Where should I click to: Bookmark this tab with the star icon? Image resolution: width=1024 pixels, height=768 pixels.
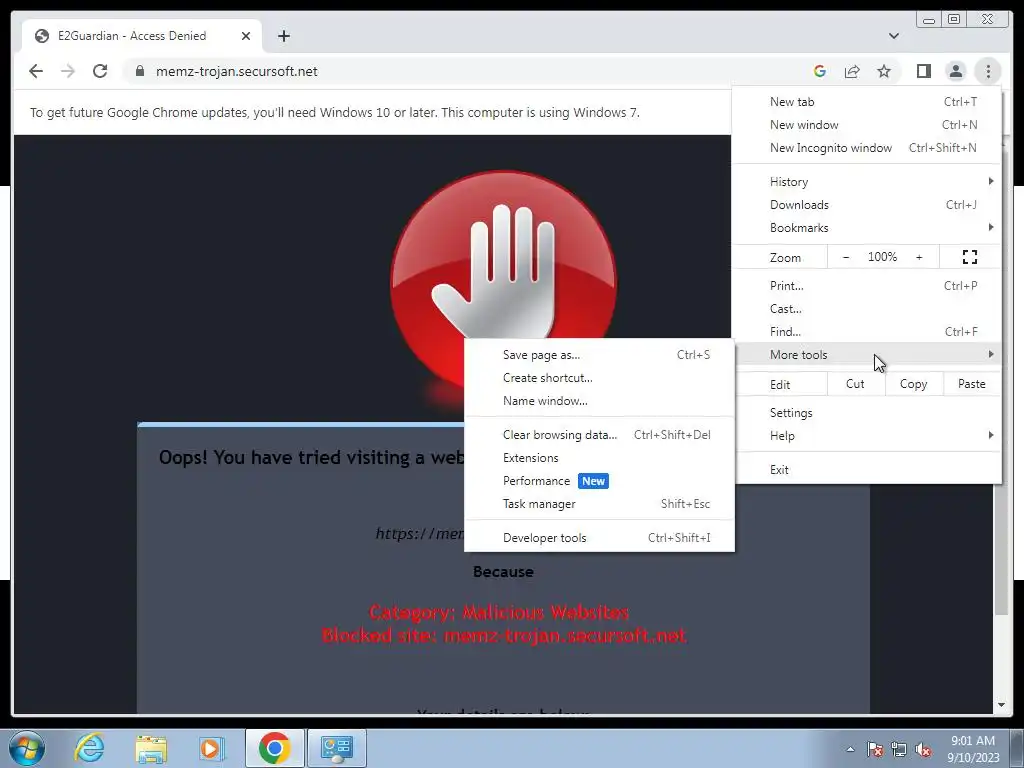tap(884, 71)
